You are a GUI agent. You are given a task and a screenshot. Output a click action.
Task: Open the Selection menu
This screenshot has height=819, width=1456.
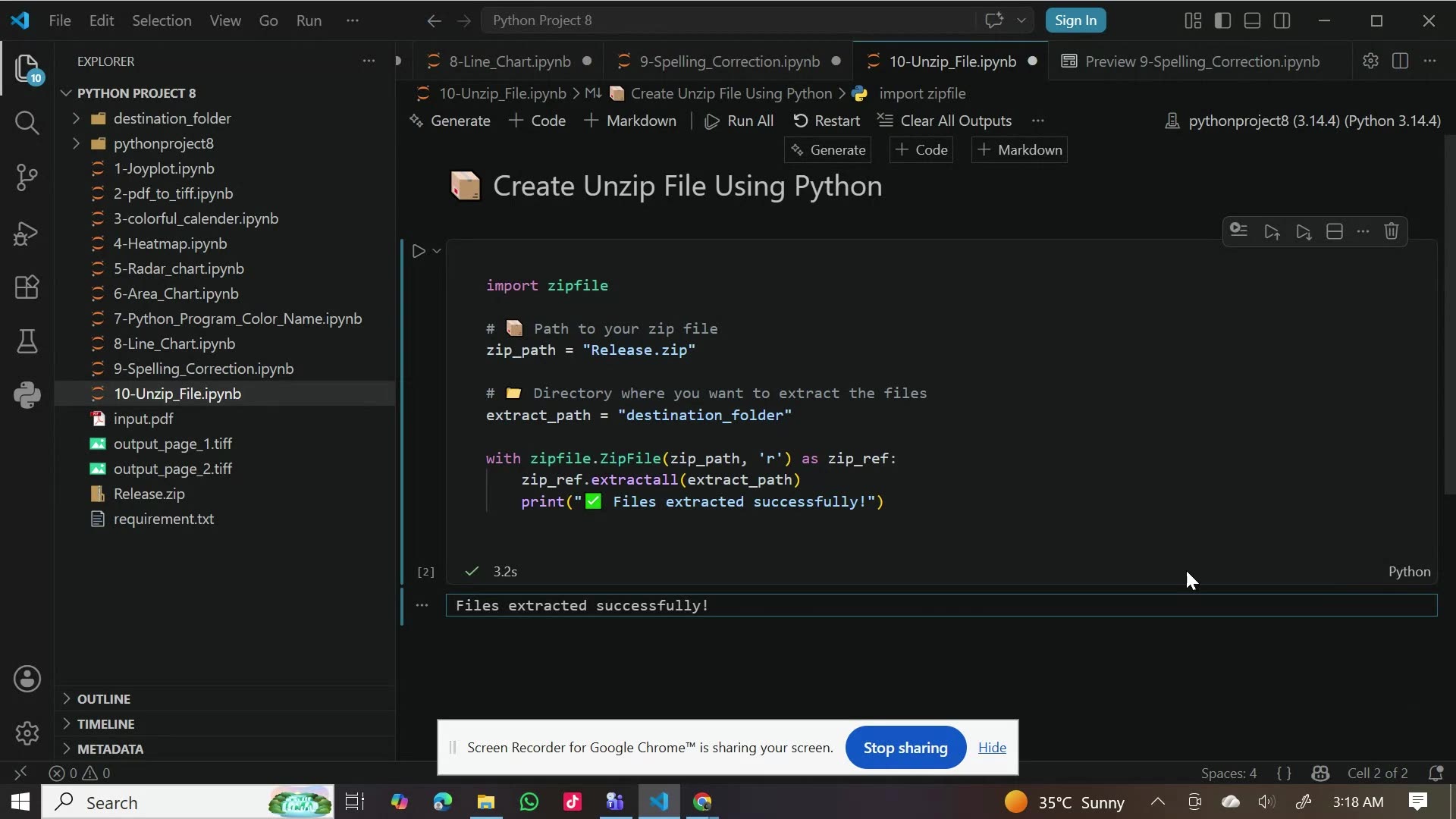pos(162,20)
